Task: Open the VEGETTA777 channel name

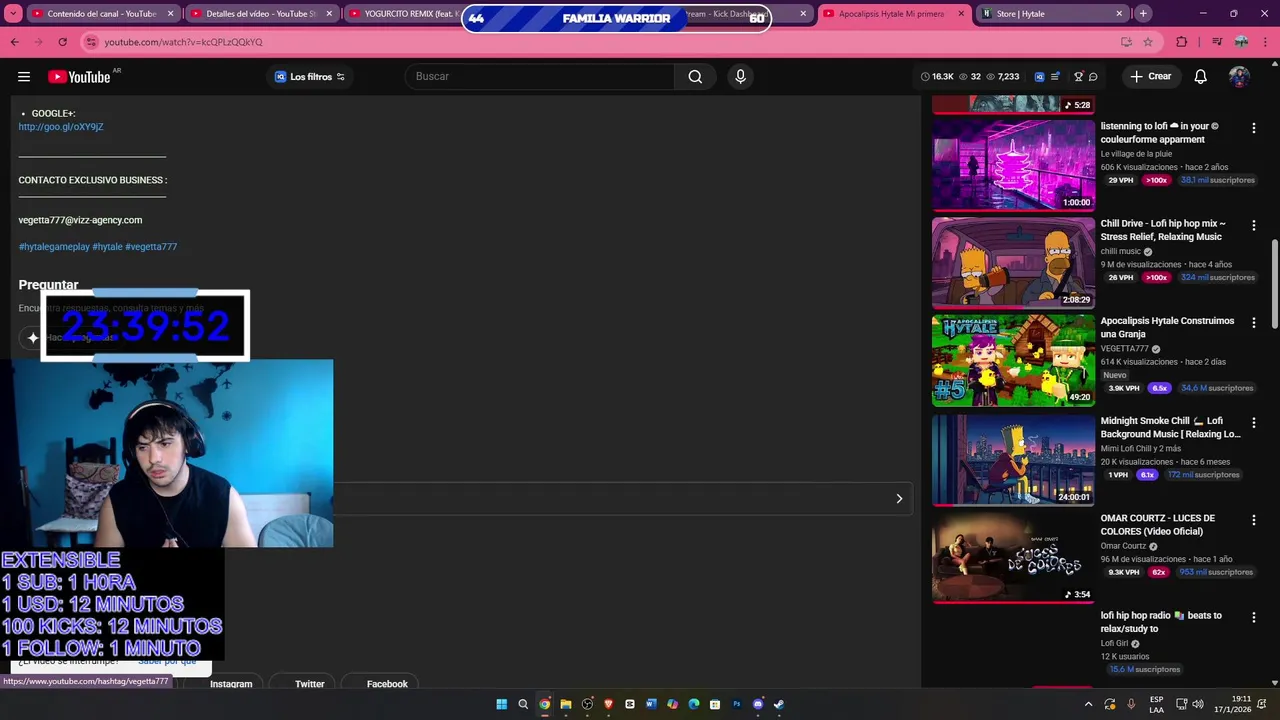Action: tap(1124, 349)
